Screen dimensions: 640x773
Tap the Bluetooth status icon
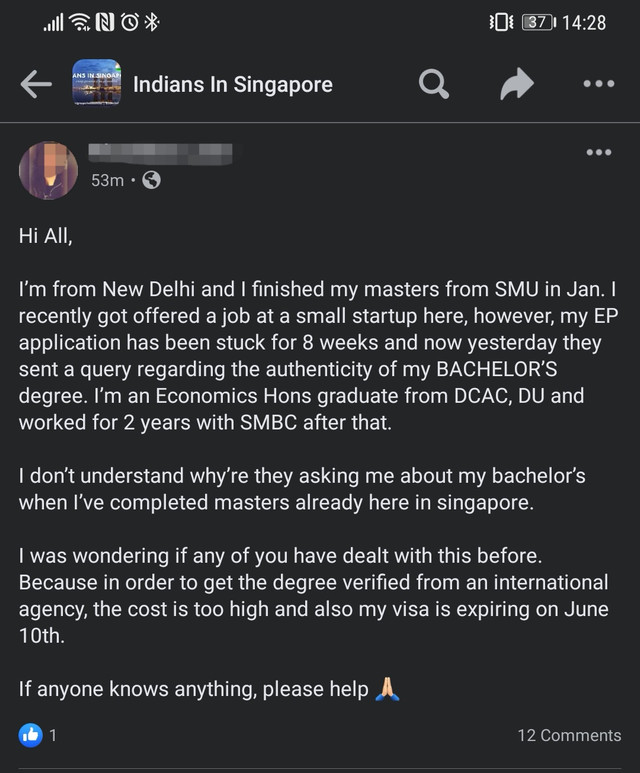point(151,22)
